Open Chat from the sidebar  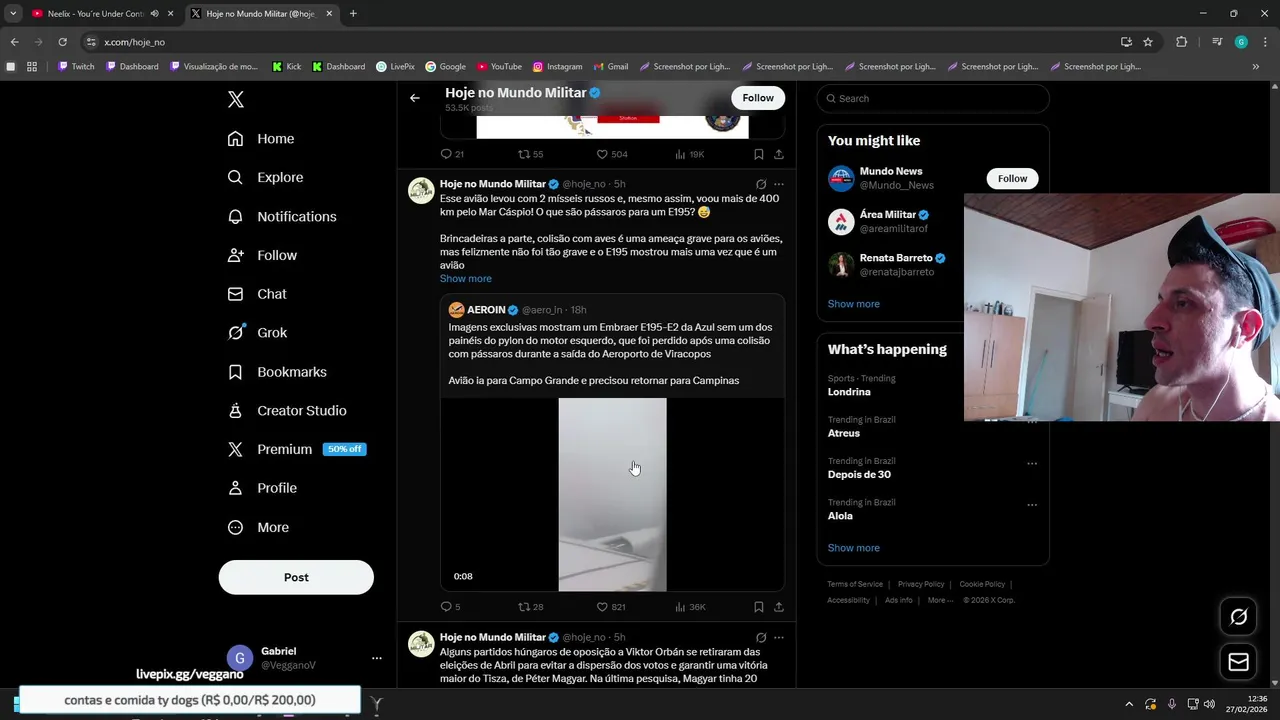pos(257,294)
